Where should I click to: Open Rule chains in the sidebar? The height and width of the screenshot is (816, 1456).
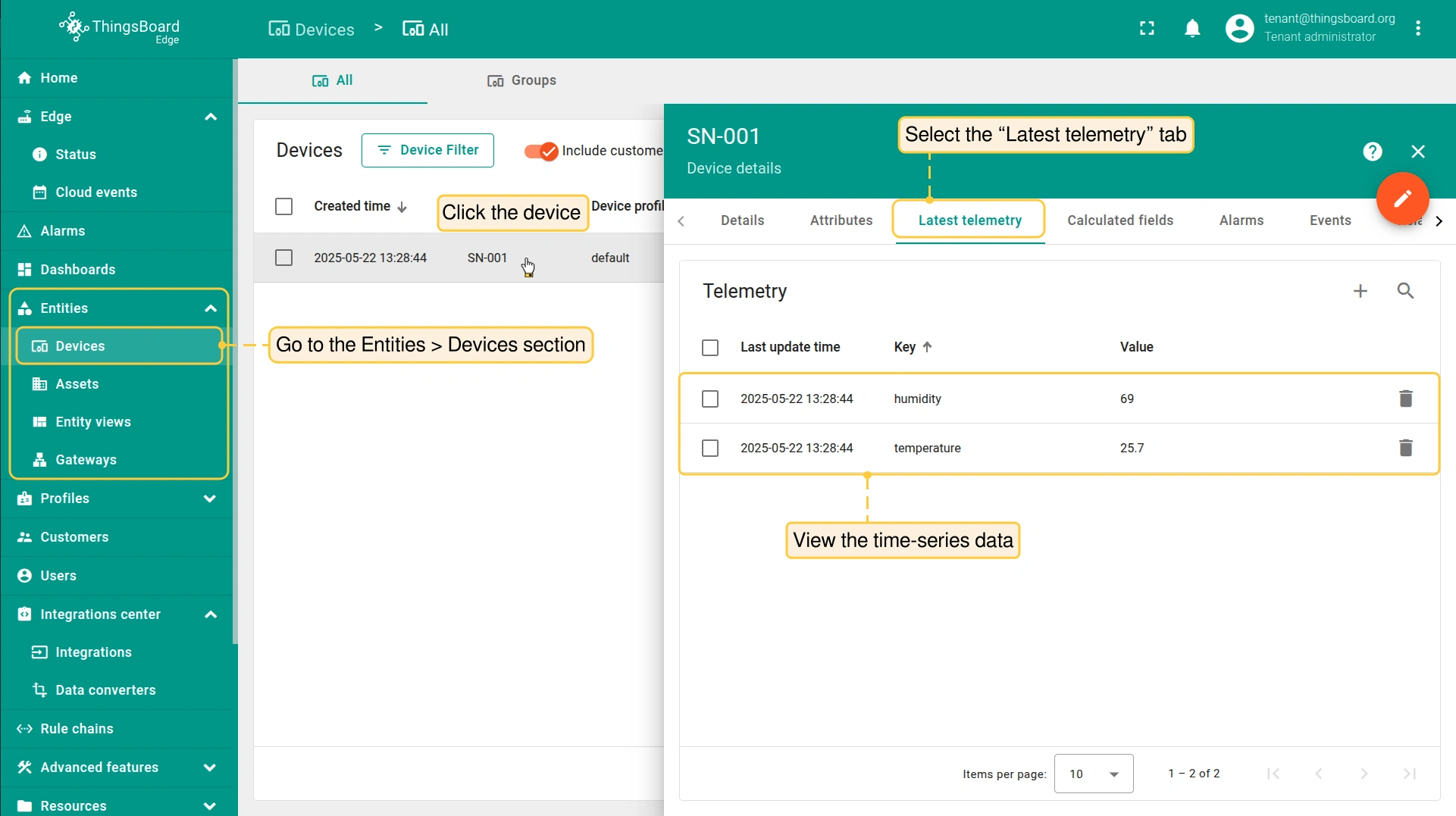coord(77,729)
